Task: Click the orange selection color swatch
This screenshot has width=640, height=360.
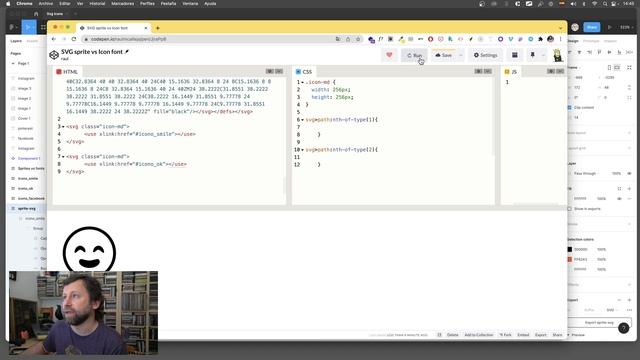Action: click(x=570, y=259)
